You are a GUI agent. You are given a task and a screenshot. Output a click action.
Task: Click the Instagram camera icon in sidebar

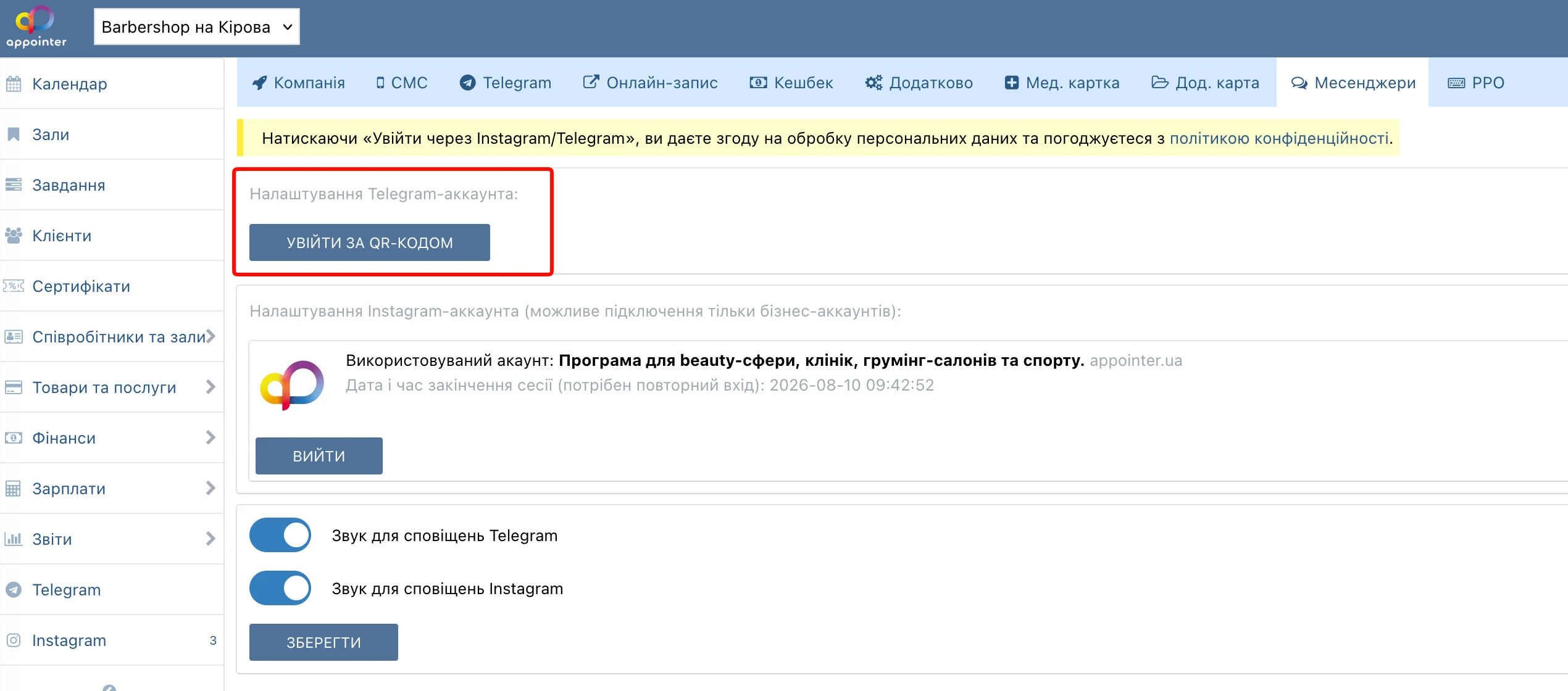[14, 640]
